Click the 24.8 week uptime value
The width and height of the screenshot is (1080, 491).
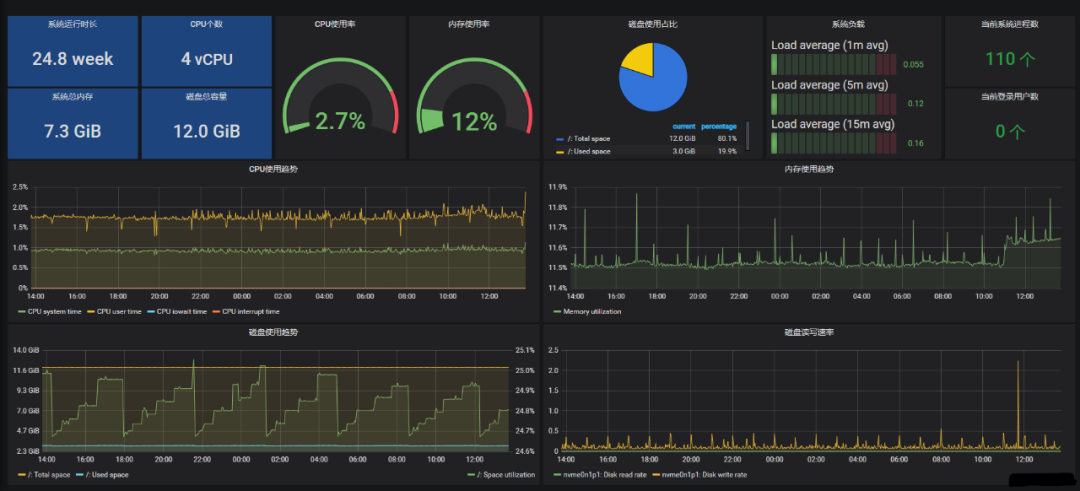click(72, 59)
